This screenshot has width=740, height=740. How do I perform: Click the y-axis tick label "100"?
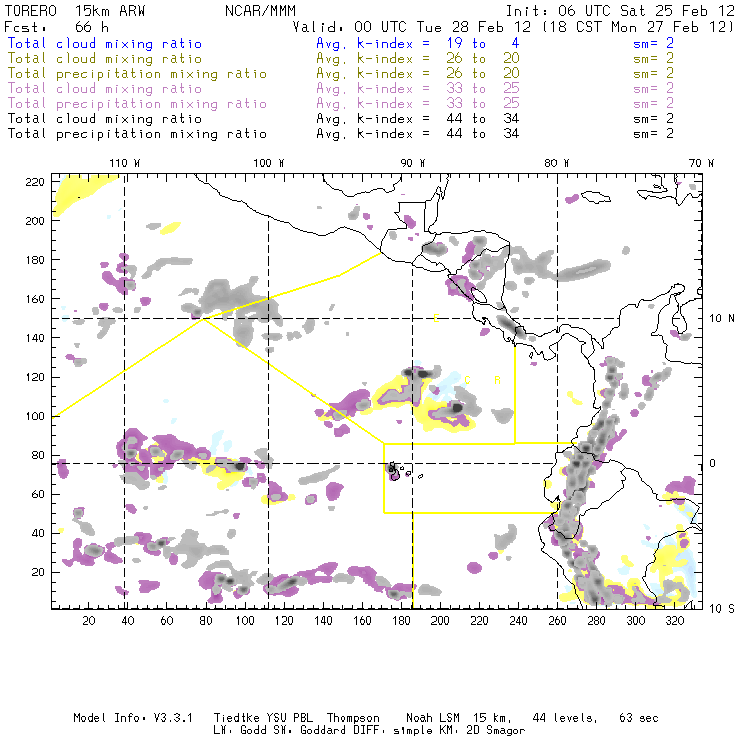tap(35, 416)
